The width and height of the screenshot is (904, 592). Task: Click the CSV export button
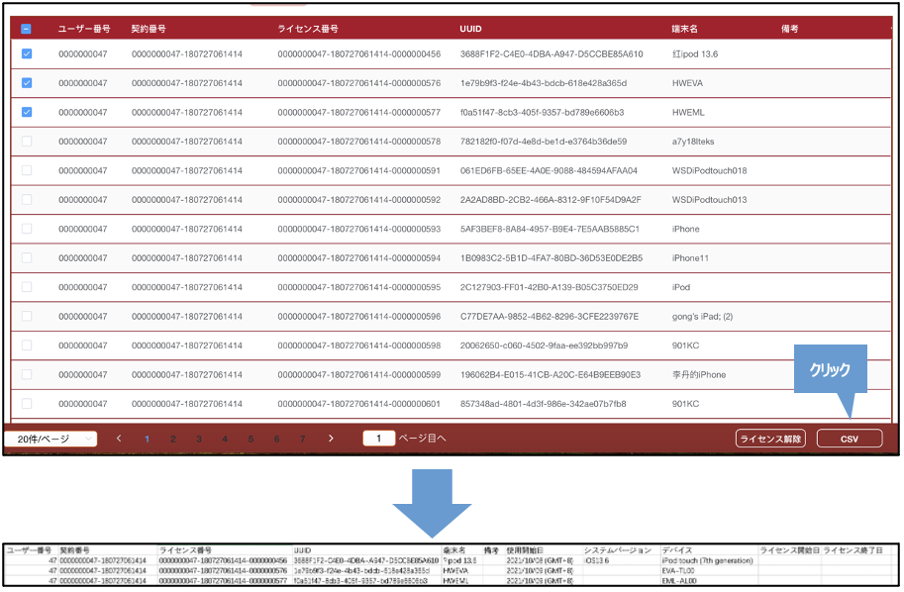point(849,438)
